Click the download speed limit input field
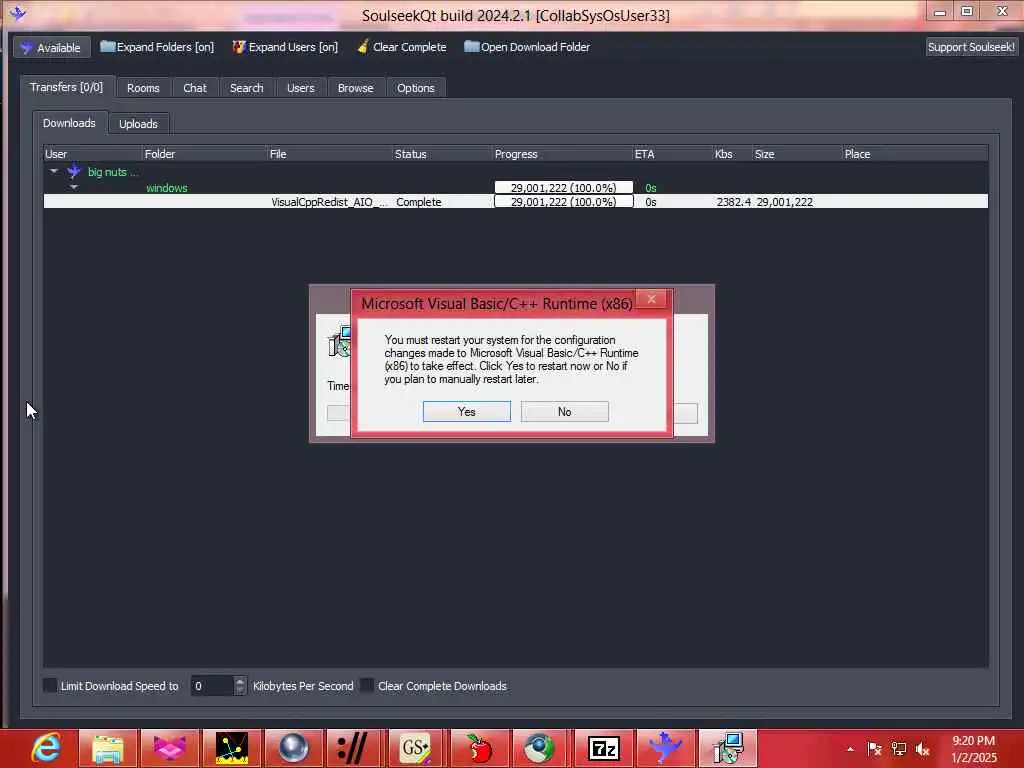 (x=212, y=686)
